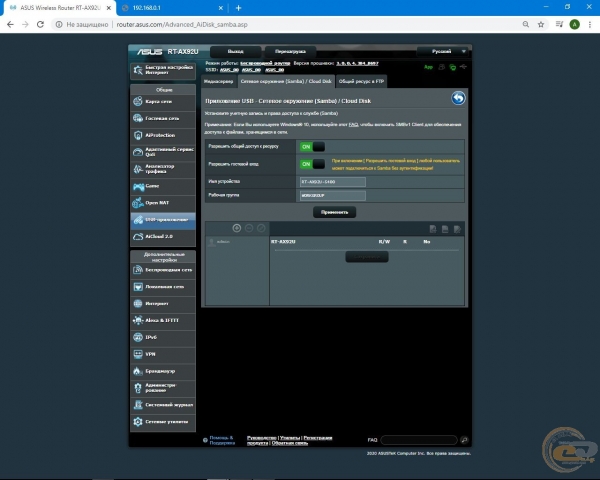
Task: Click the FAQ link in the note
Action: (x=353, y=125)
